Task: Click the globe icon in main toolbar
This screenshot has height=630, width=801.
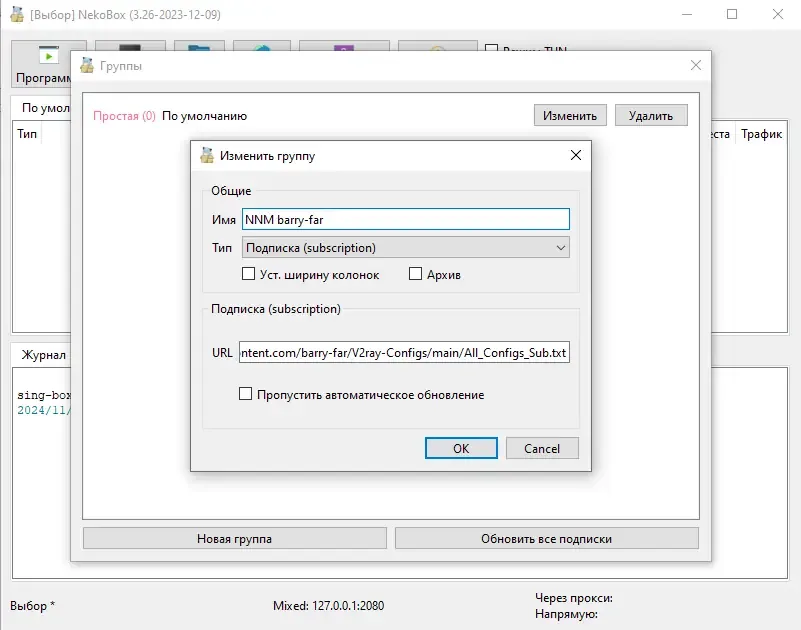Action: pos(262,46)
